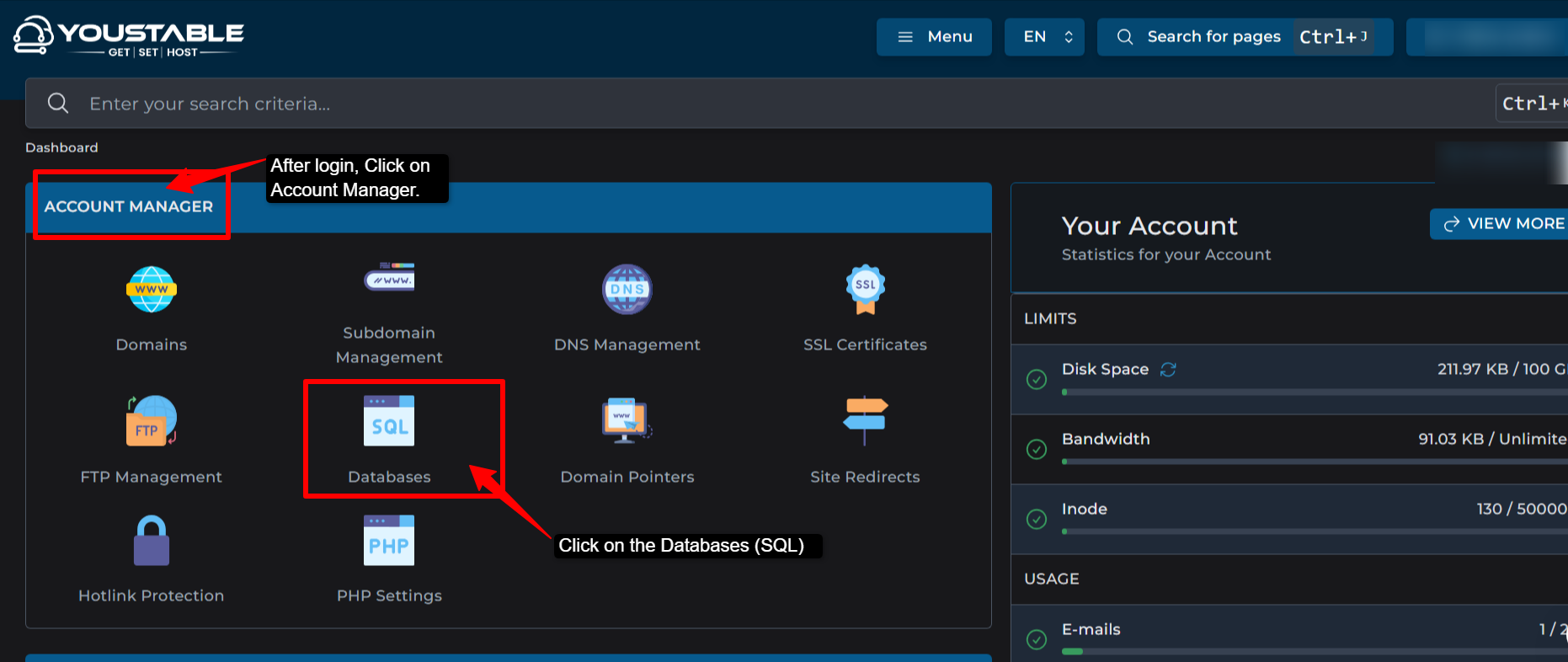1568x662 pixels.
Task: Click the LIMITS section heading
Action: pyautogui.click(x=1050, y=318)
